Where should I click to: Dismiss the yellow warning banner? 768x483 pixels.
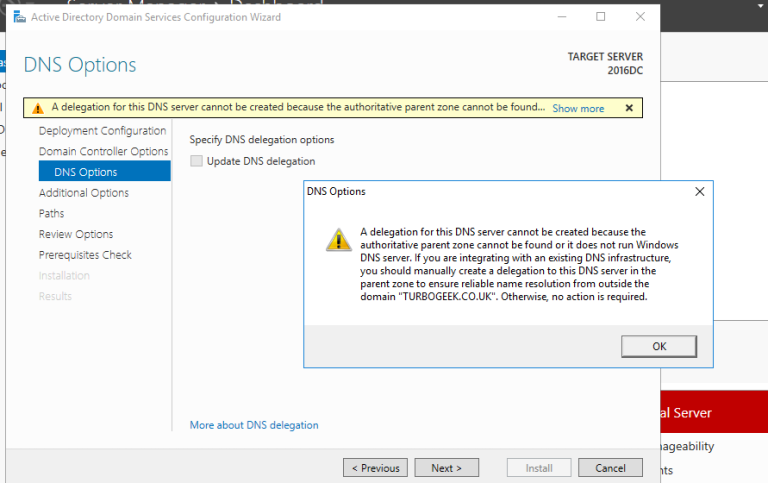[629, 108]
